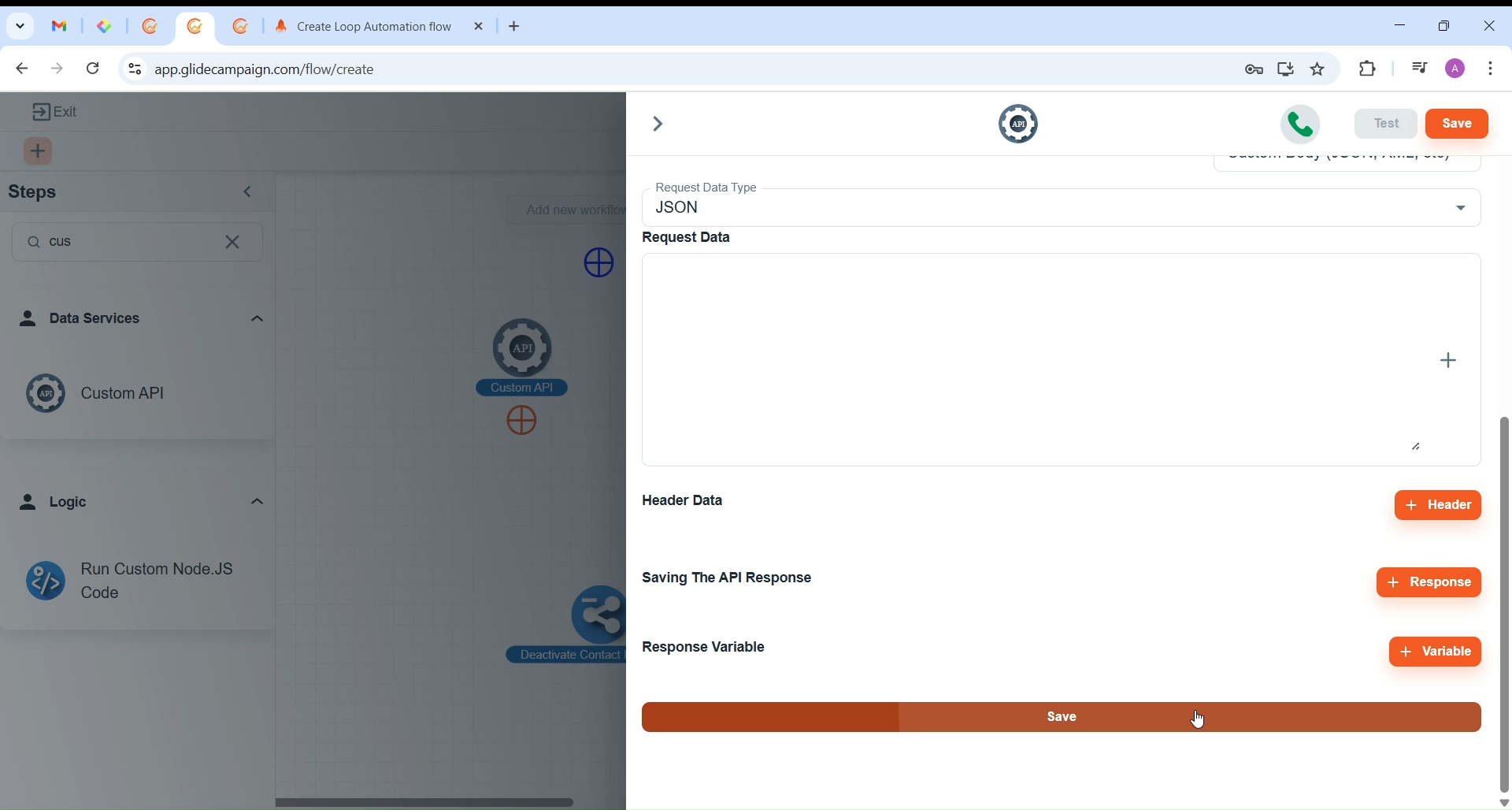This screenshot has height=810, width=1512.
Task: Click inside the Request Data text area
Action: [x=1024, y=359]
